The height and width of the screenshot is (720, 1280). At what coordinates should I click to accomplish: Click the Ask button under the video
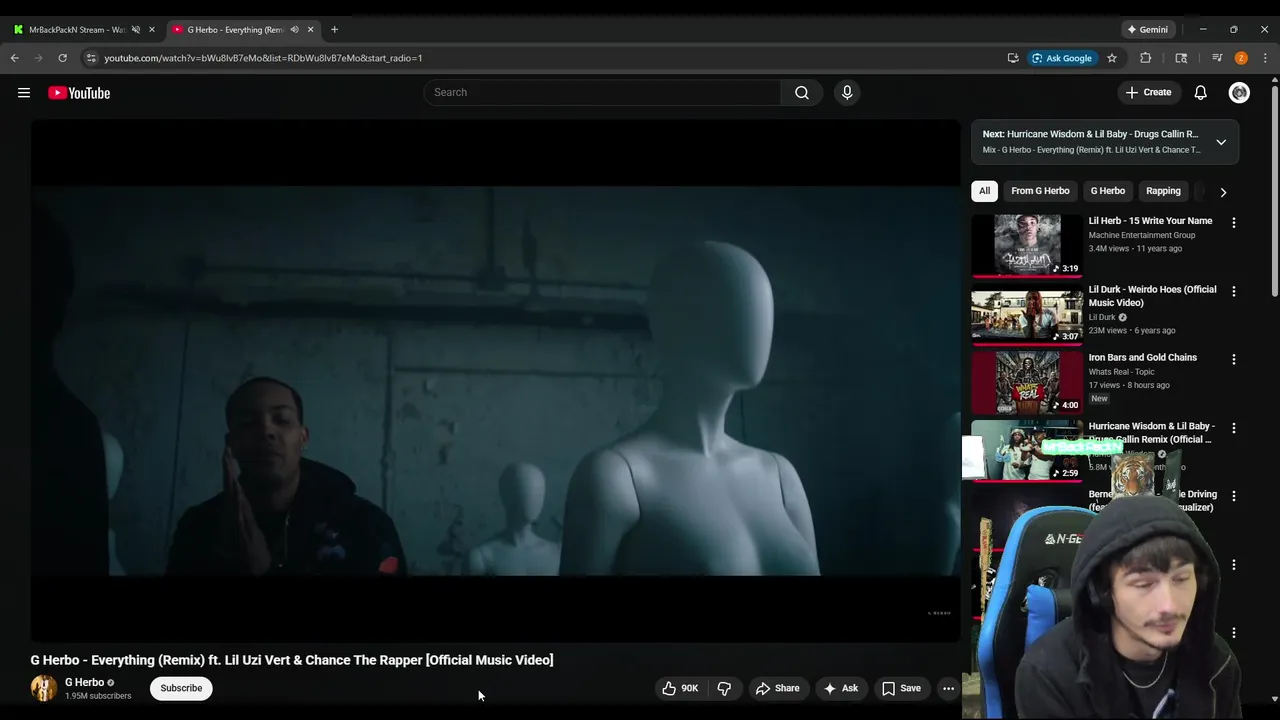(840, 688)
